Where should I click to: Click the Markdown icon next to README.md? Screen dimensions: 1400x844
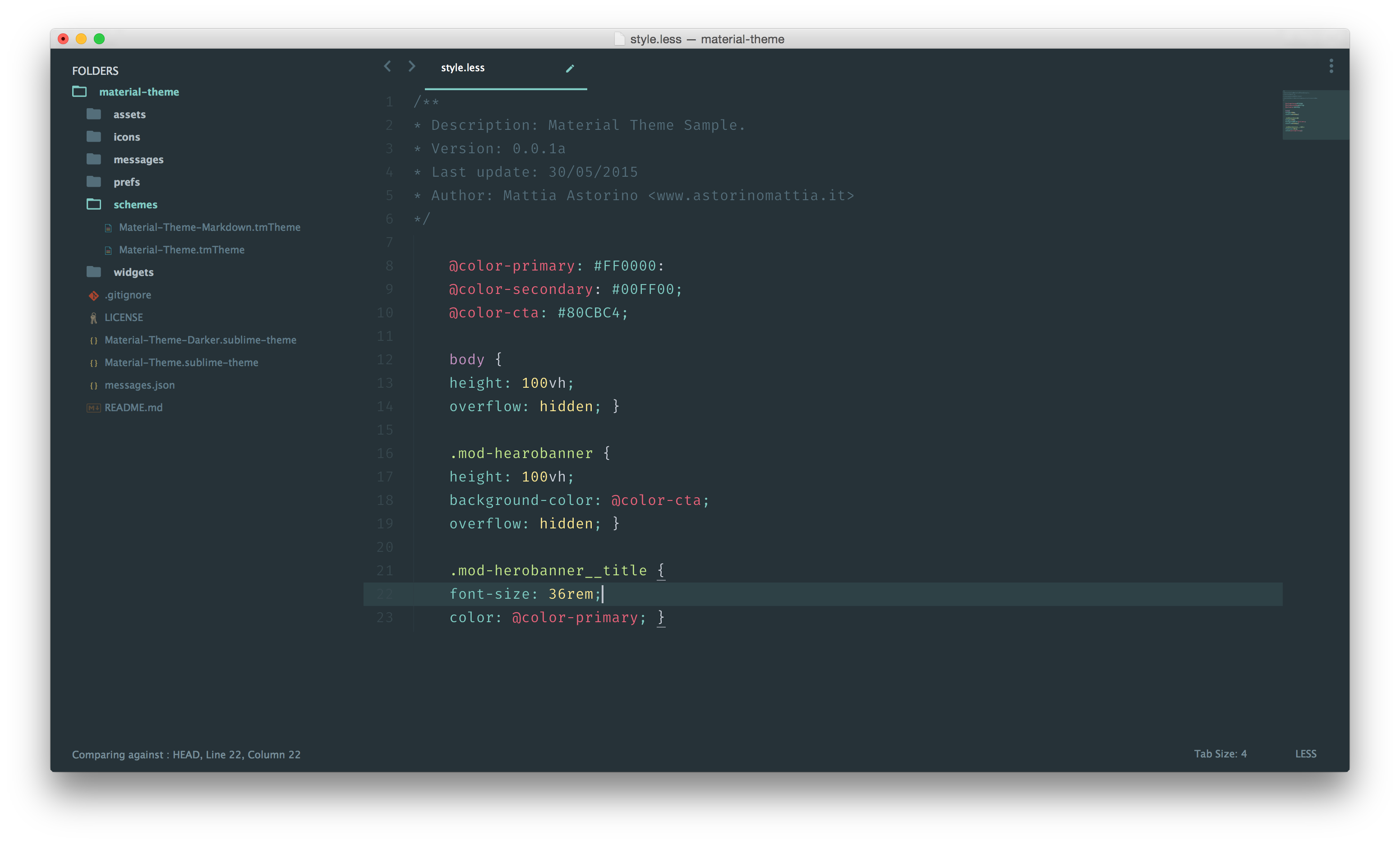(x=93, y=407)
